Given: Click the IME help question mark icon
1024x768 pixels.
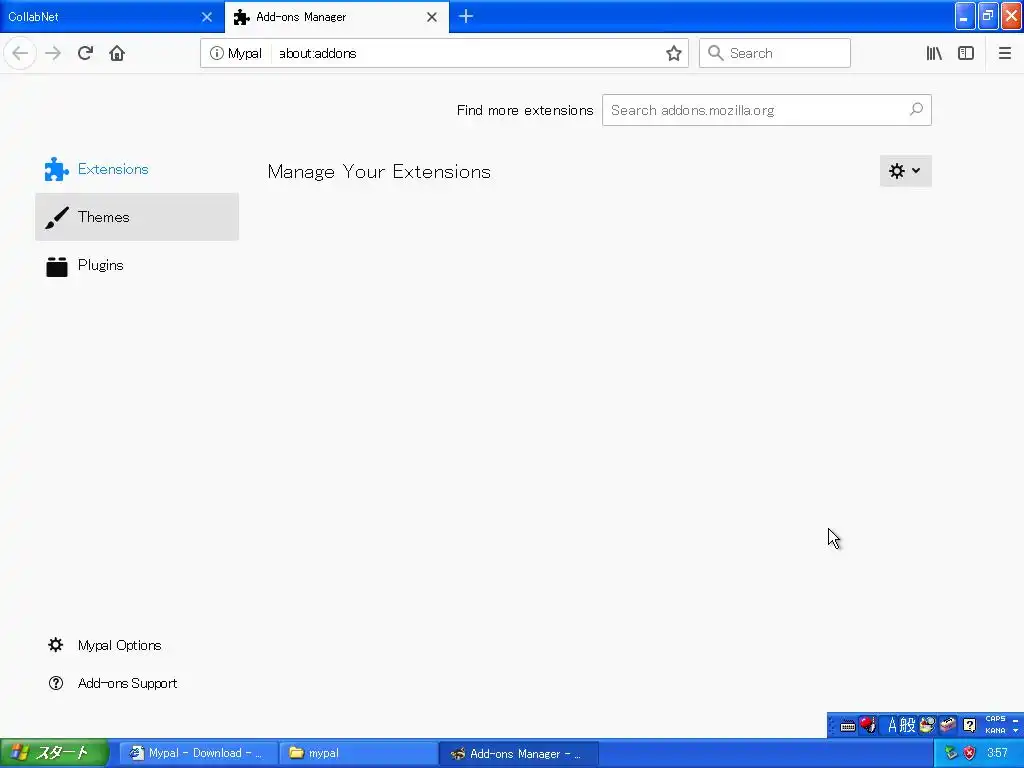Looking at the screenshot, I should pyautogui.click(x=970, y=725).
